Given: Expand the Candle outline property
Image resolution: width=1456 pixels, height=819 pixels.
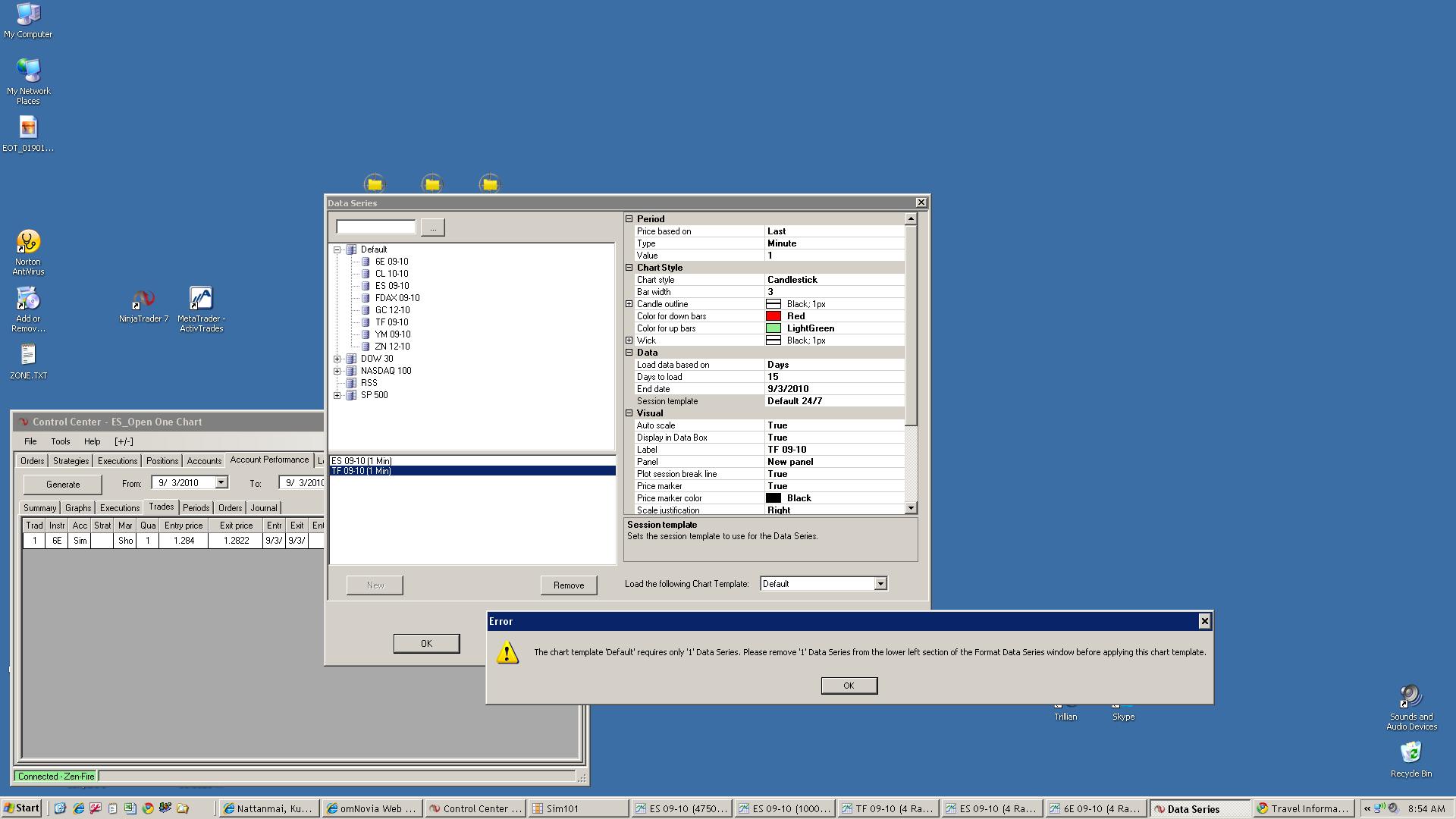Looking at the screenshot, I should point(629,304).
